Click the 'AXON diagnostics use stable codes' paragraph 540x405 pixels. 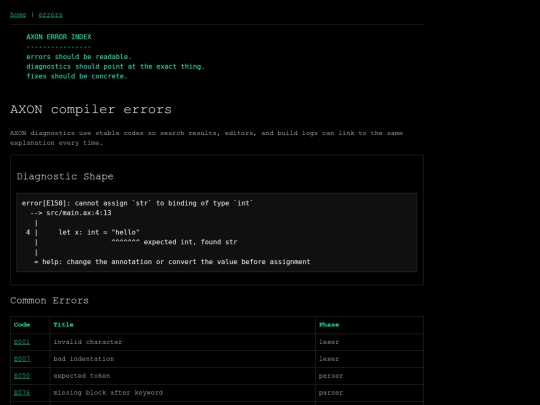tap(207, 138)
